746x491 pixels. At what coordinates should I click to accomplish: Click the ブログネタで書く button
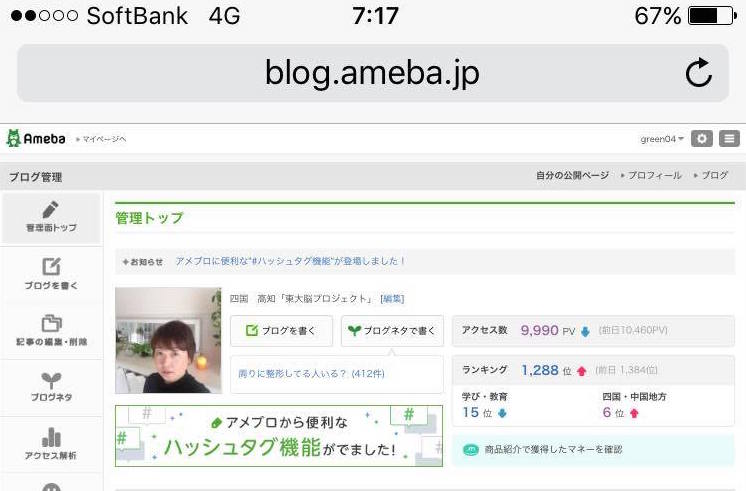click(x=392, y=331)
